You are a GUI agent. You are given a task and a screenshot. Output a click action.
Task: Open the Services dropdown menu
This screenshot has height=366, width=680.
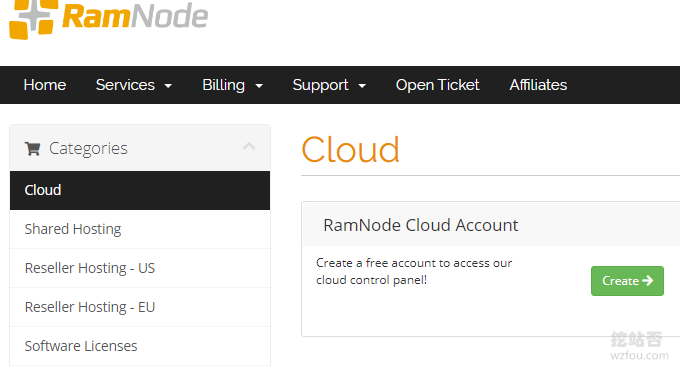point(134,85)
